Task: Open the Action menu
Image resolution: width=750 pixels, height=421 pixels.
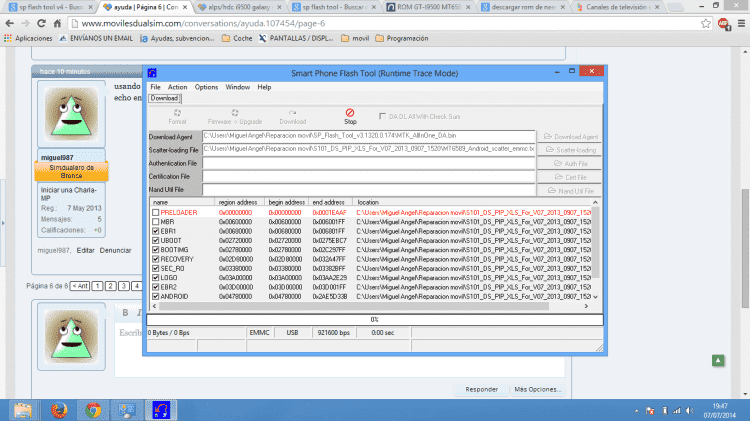Action: 177,87
